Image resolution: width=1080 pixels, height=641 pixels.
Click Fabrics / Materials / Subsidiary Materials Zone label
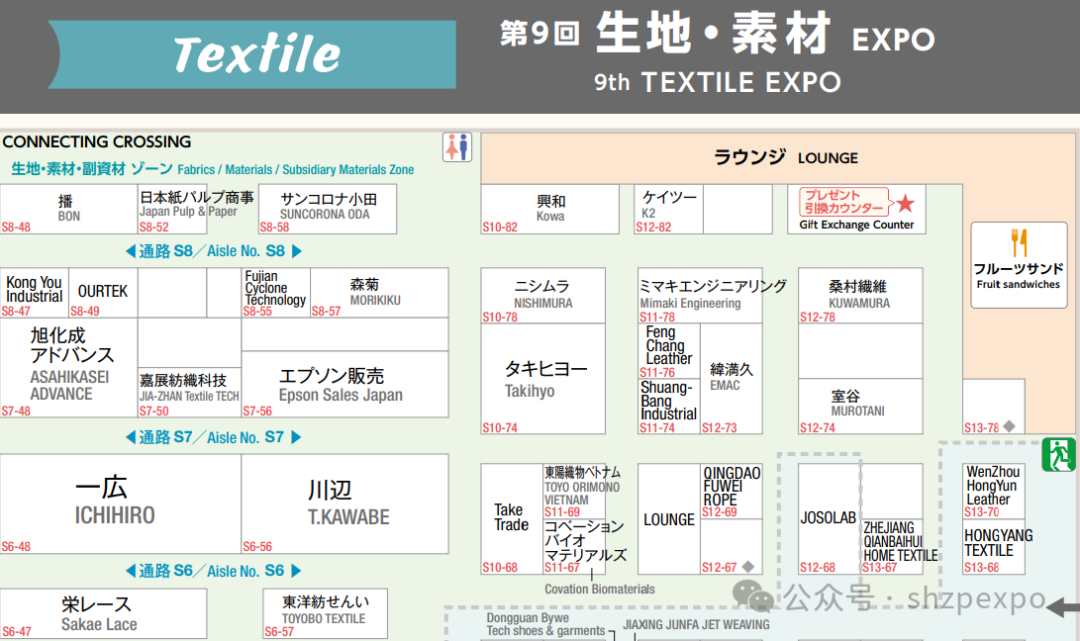(295, 169)
